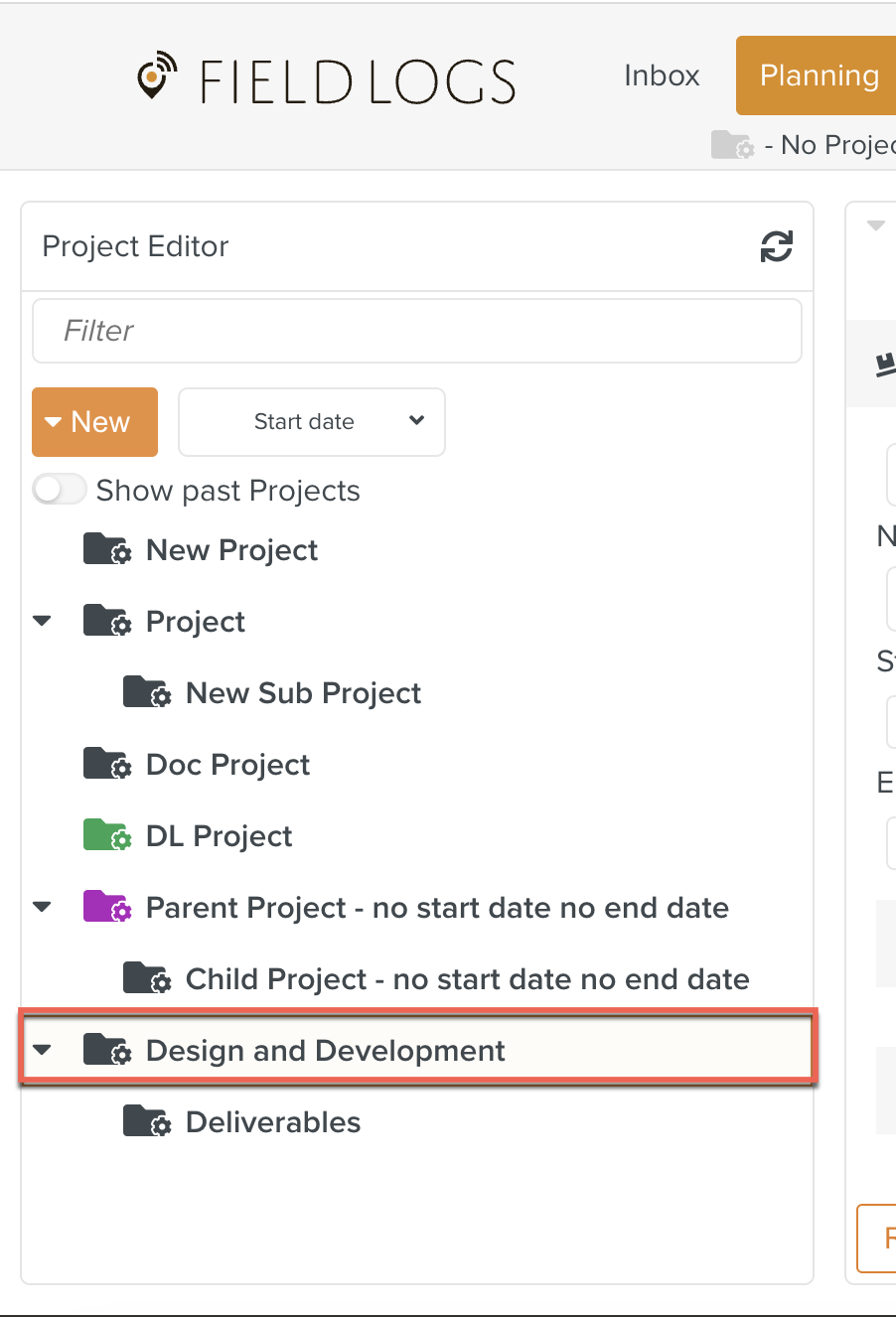Collapse the Project tree node

tap(42, 622)
